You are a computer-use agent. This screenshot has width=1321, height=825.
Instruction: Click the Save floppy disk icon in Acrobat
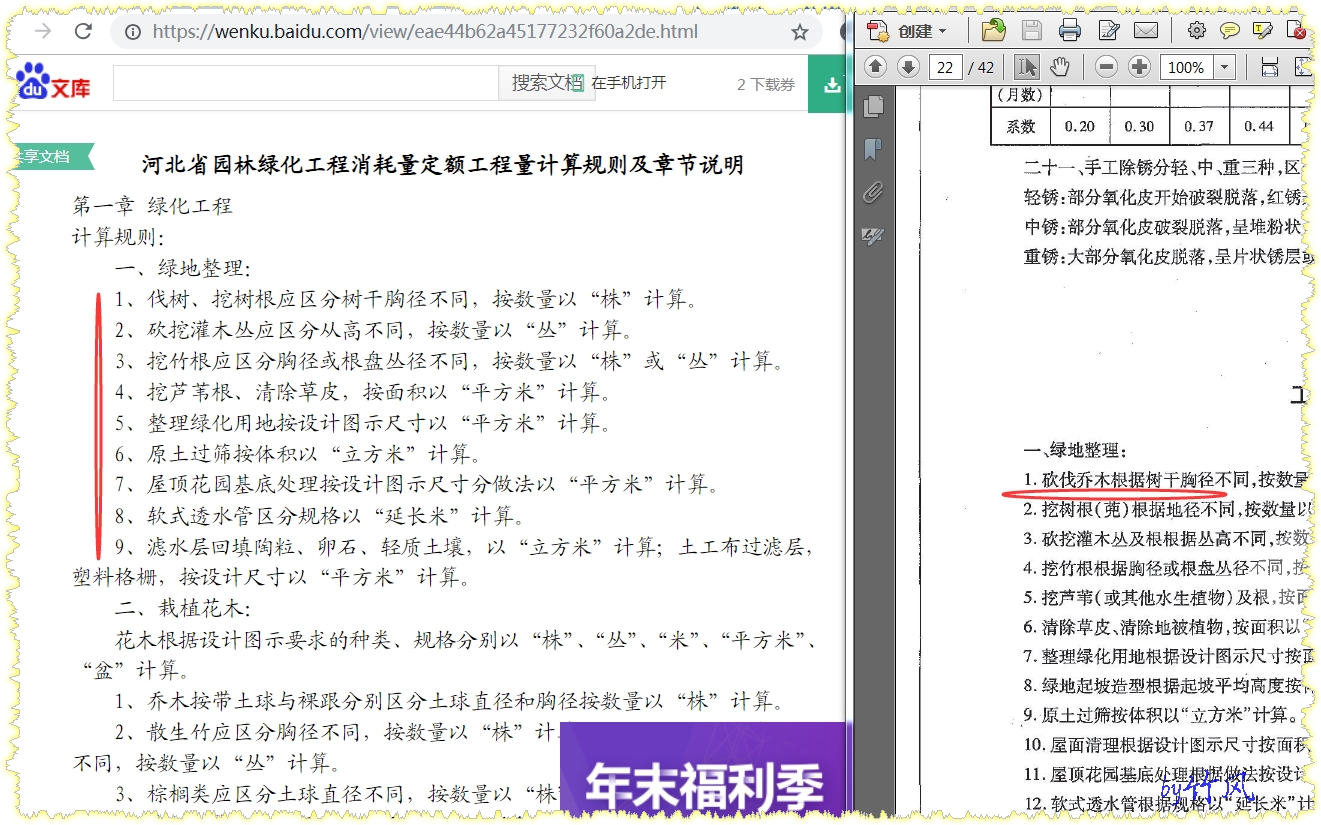1032,30
